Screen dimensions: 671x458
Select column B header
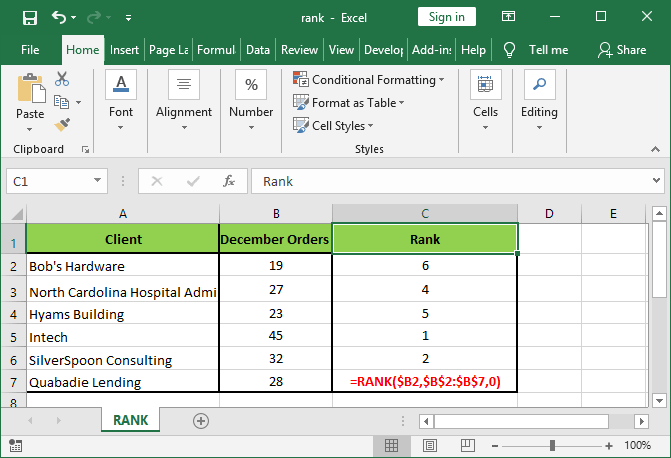(x=276, y=214)
